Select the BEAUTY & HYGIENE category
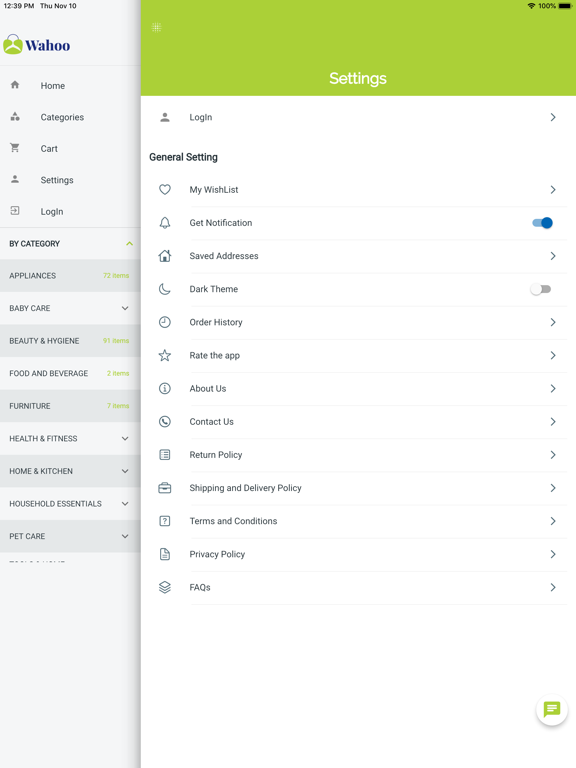 [70, 341]
